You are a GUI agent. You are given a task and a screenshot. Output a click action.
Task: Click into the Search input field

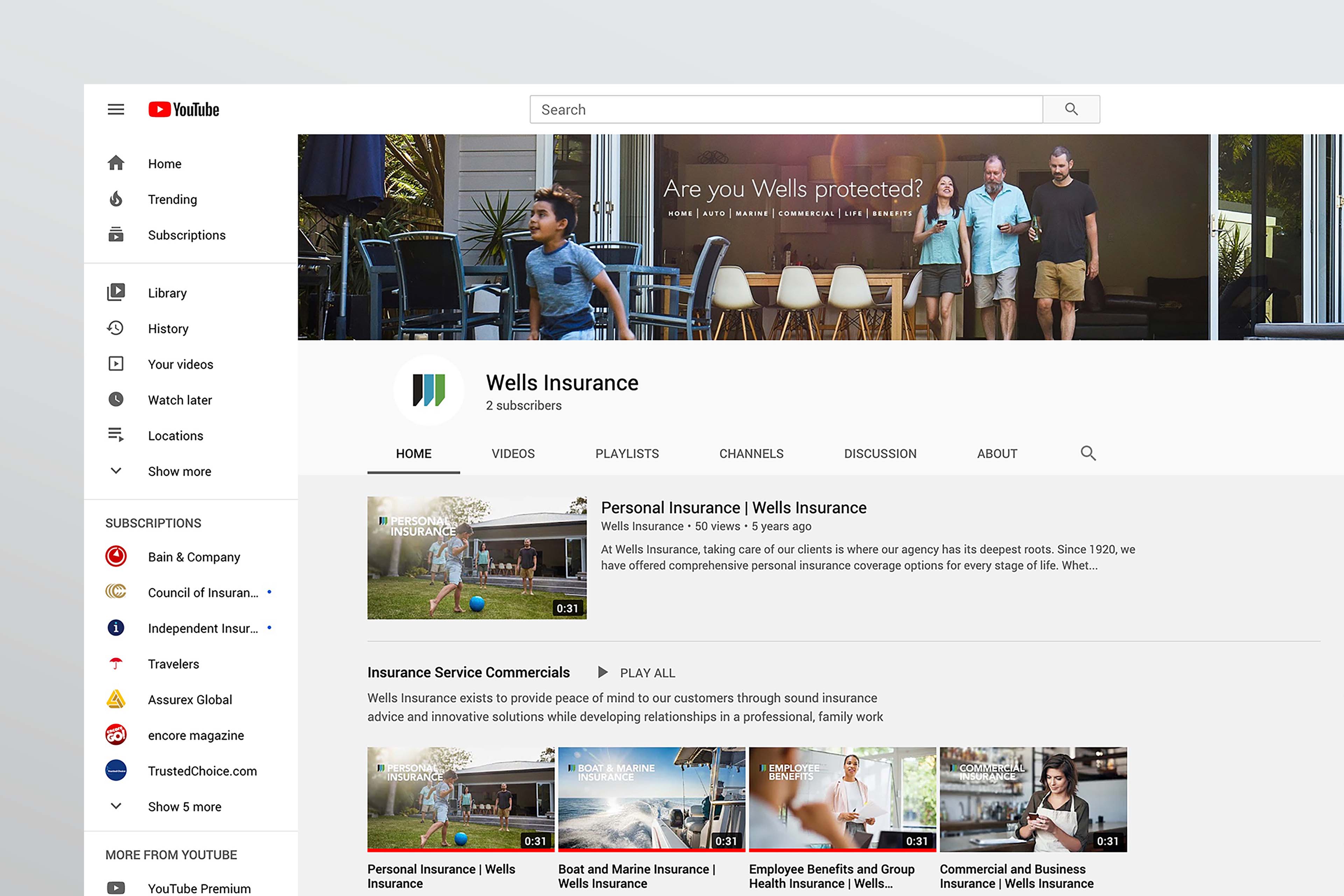[786, 110]
